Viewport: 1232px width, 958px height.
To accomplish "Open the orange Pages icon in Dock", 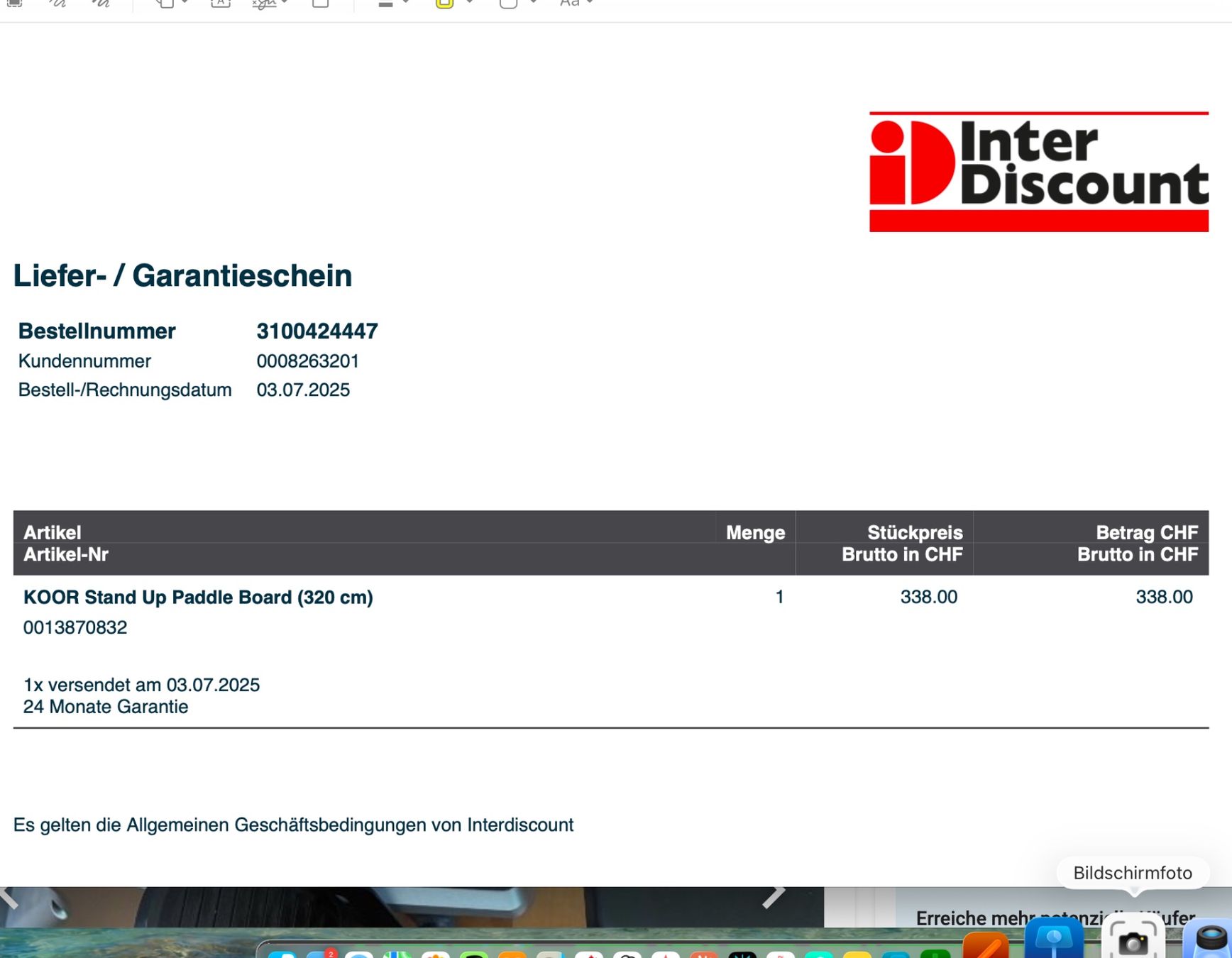I will click(x=986, y=944).
